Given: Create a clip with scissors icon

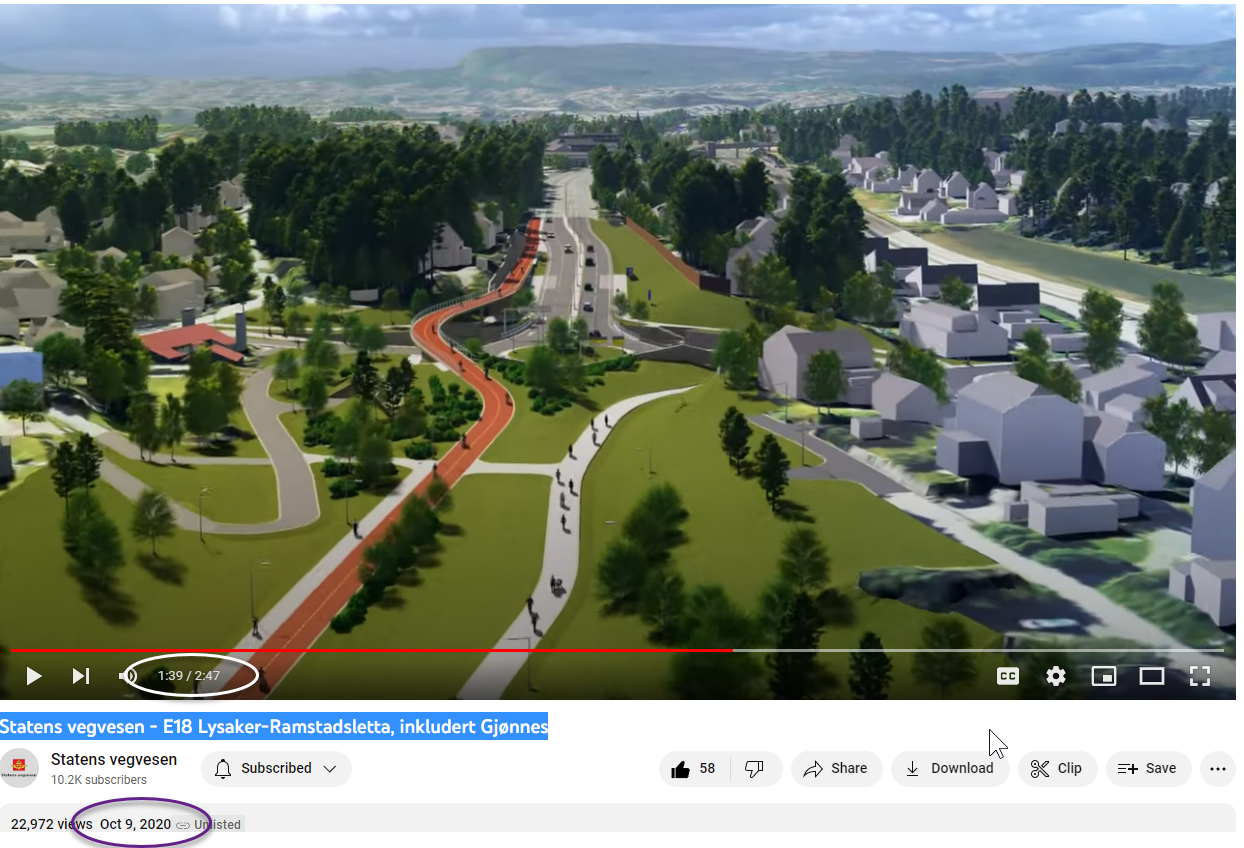Looking at the screenshot, I should click(1057, 768).
